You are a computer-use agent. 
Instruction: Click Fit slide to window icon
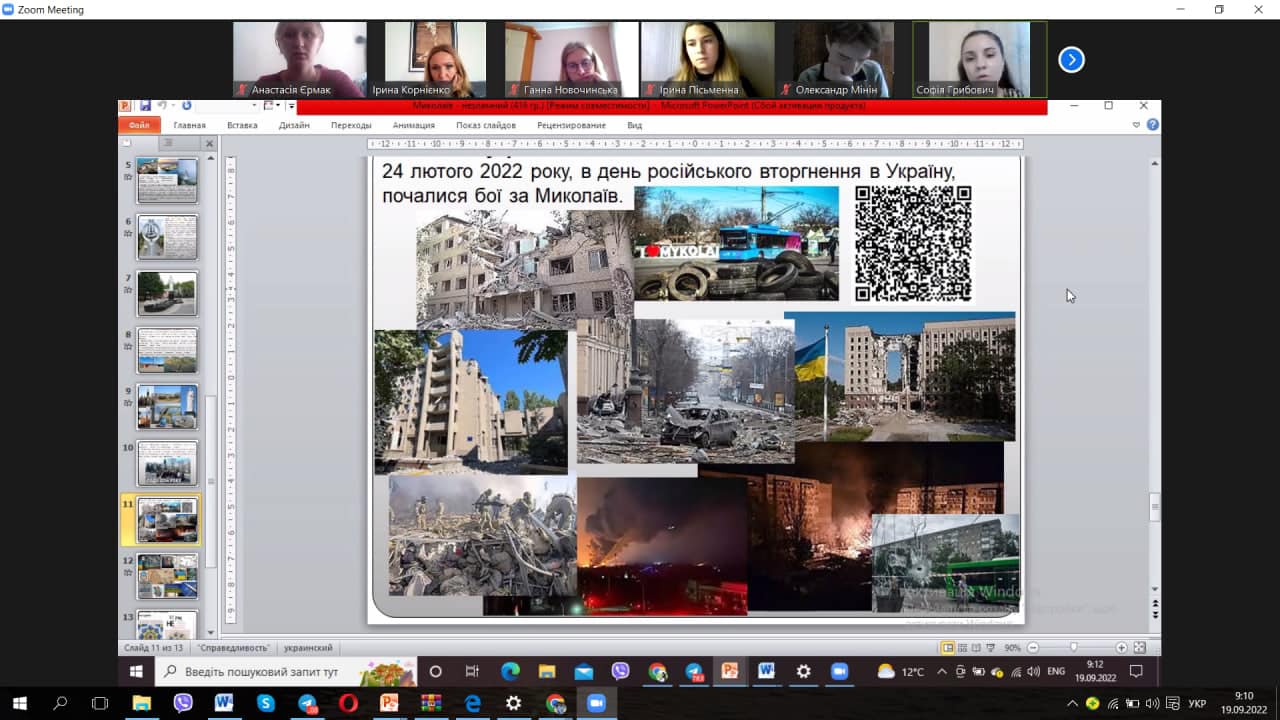(1139, 648)
